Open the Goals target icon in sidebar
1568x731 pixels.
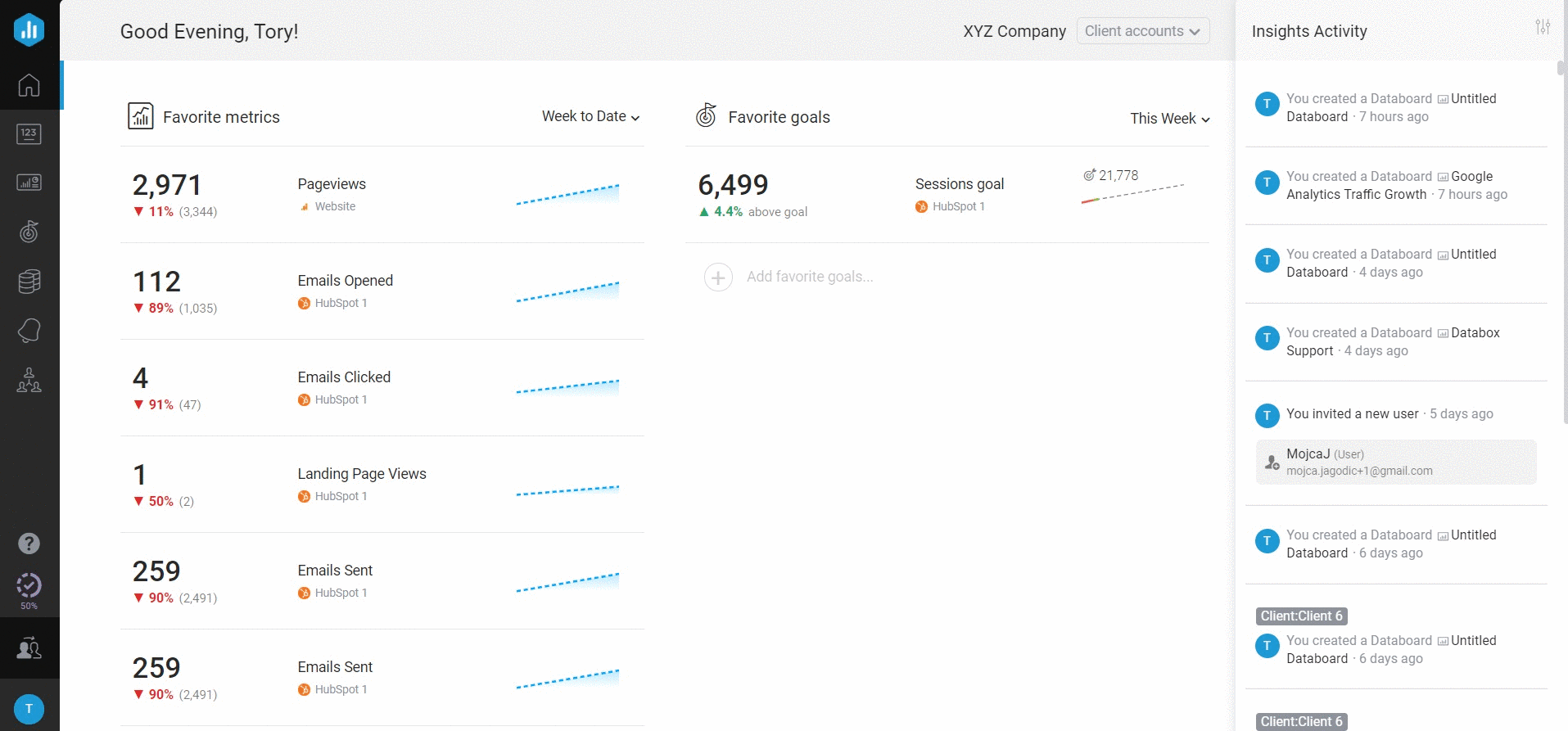(29, 232)
